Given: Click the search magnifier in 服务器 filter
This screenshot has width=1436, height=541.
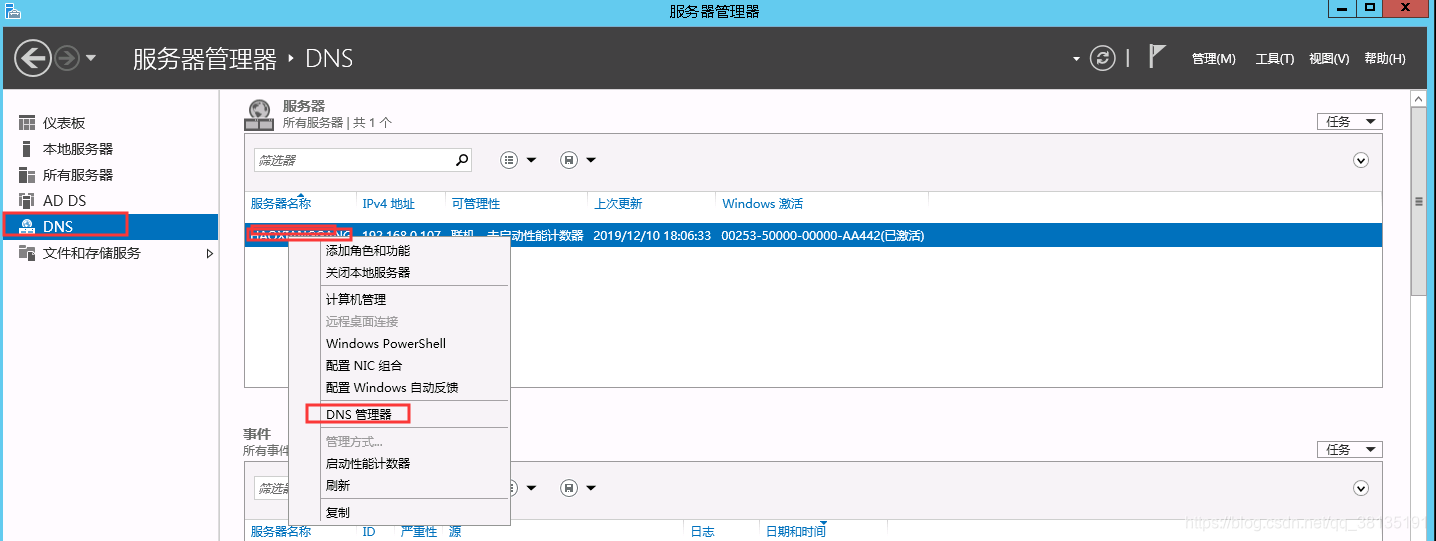Looking at the screenshot, I should 462,160.
